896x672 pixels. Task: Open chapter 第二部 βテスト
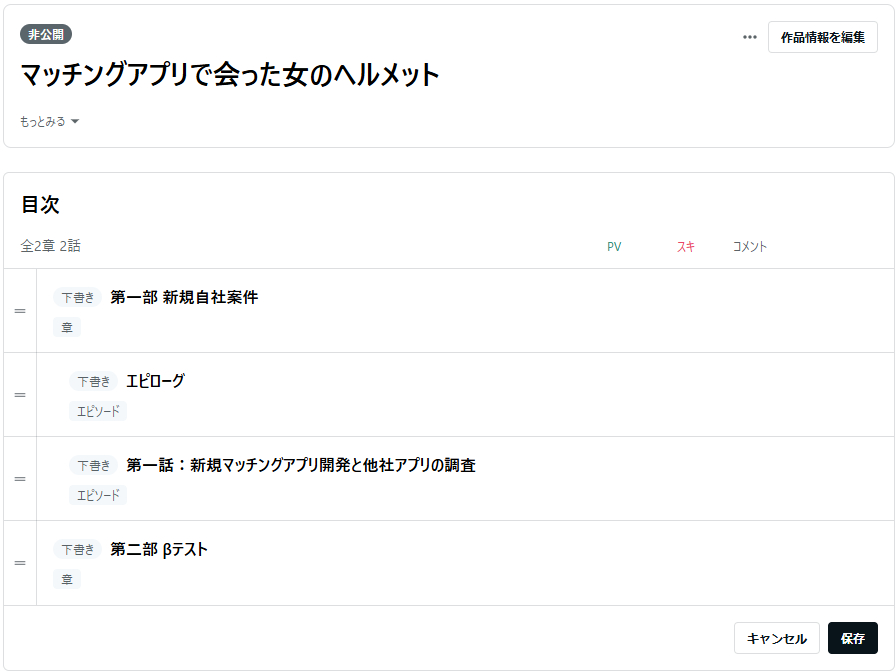pyautogui.click(x=159, y=549)
